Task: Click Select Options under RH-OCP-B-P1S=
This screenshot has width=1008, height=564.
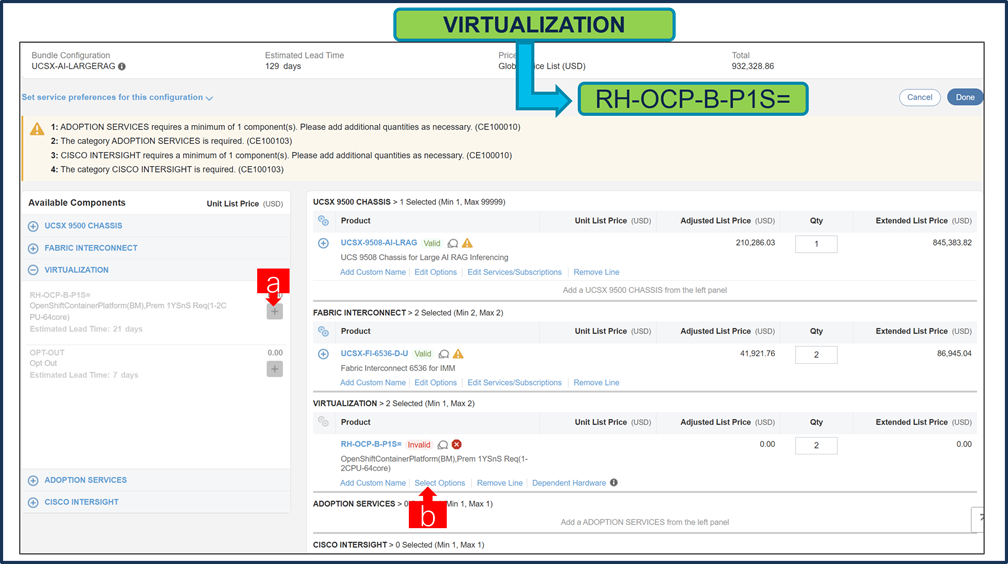Action: tap(440, 483)
